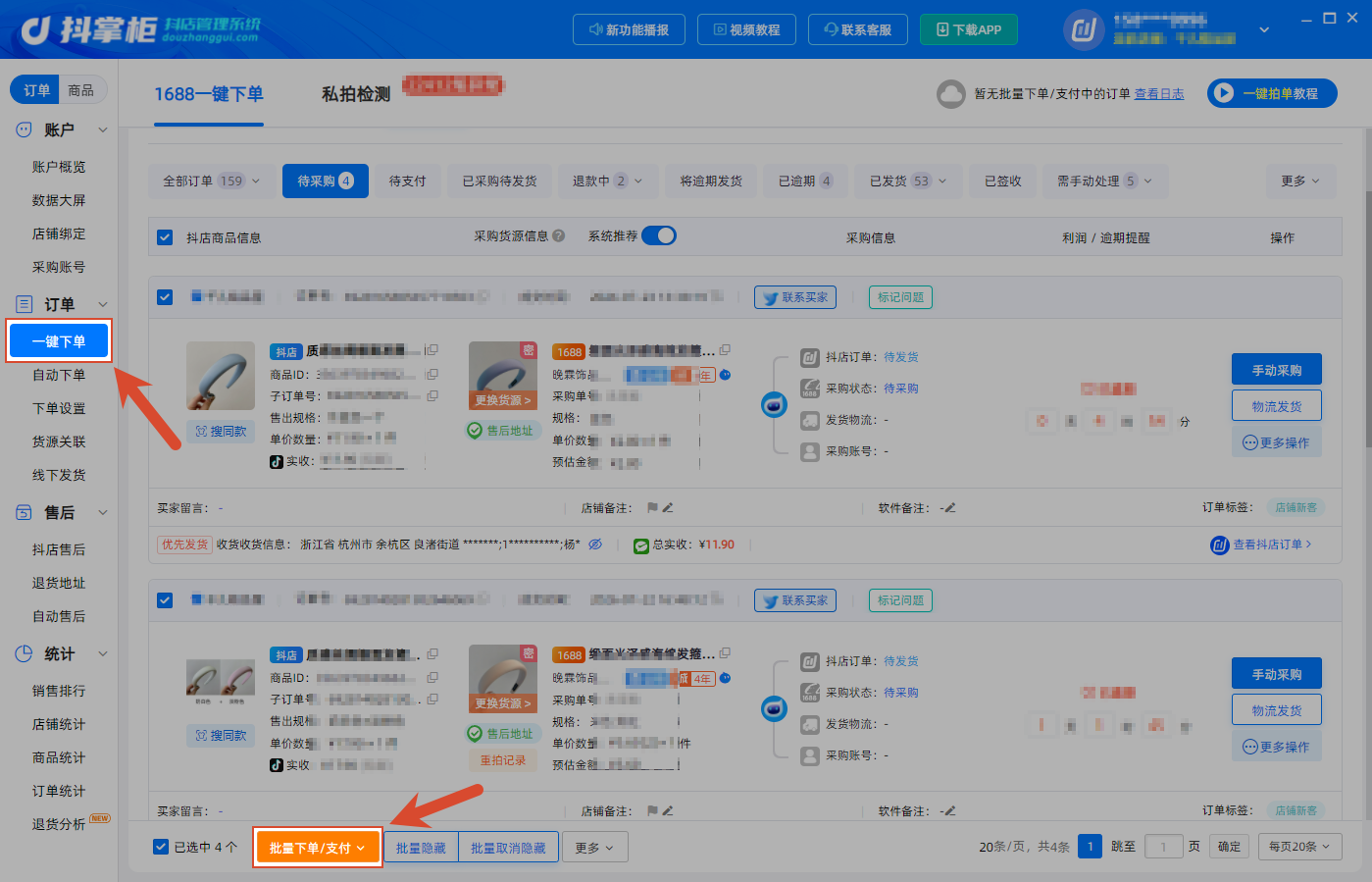Click 标记问题 on the second order
Screen dimensions: 1372x882
900,600
